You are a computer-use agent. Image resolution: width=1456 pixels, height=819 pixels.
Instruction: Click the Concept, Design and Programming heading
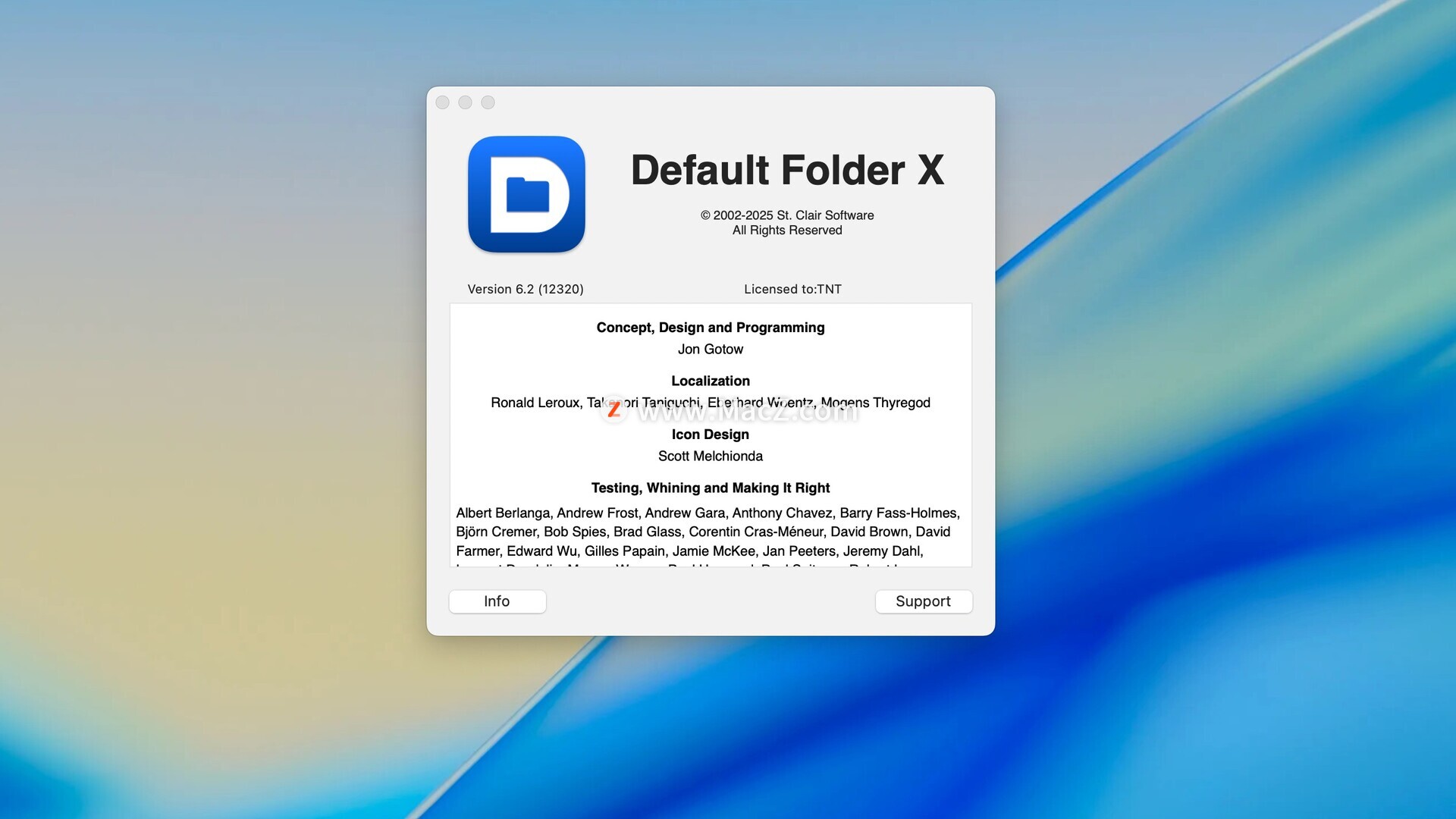click(x=711, y=328)
